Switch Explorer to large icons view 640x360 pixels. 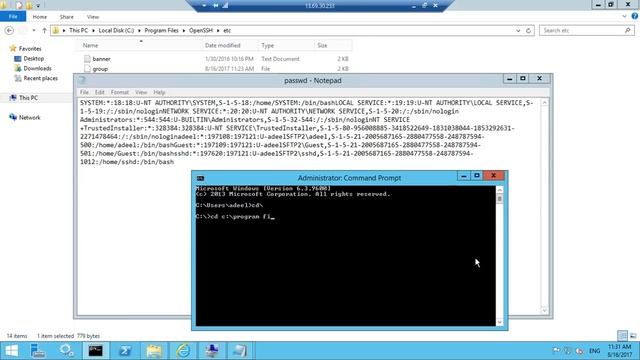tap(633, 336)
